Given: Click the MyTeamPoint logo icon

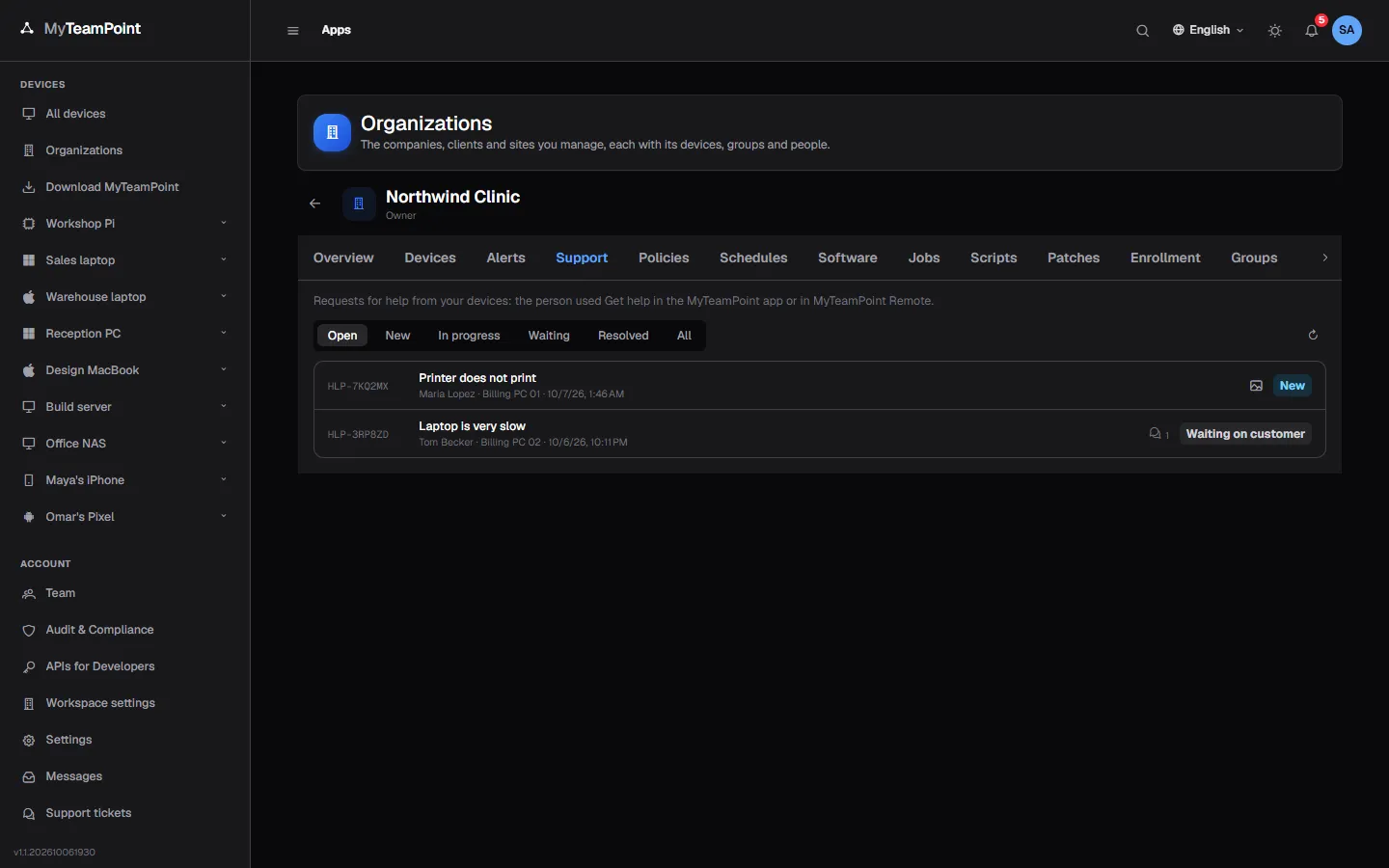Looking at the screenshot, I should pos(27,29).
